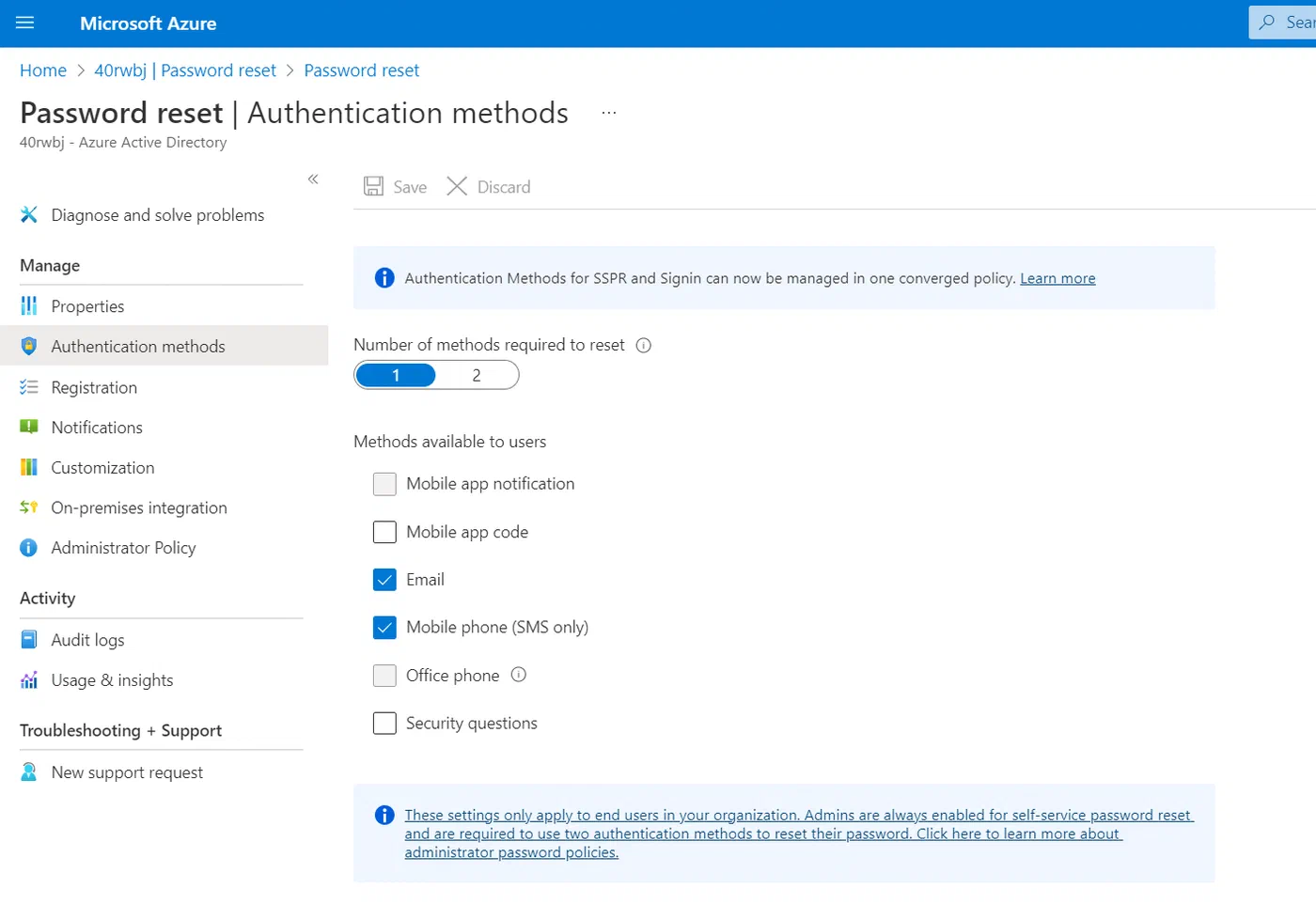Open the more options ellipsis beside title
Viewport: 1316px width, 904px height.
(x=609, y=113)
